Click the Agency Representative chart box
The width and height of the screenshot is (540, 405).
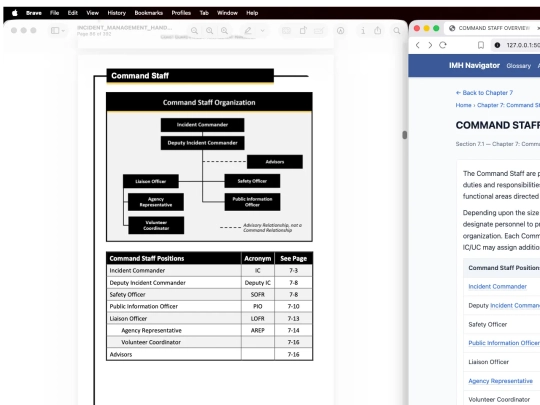156,202
